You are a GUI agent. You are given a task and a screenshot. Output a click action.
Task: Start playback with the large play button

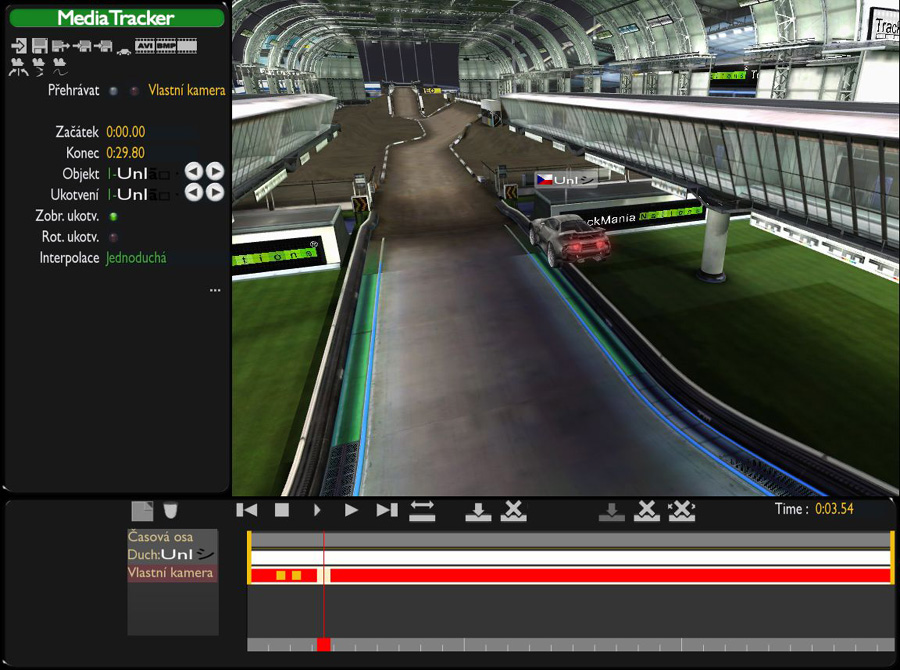tap(351, 510)
